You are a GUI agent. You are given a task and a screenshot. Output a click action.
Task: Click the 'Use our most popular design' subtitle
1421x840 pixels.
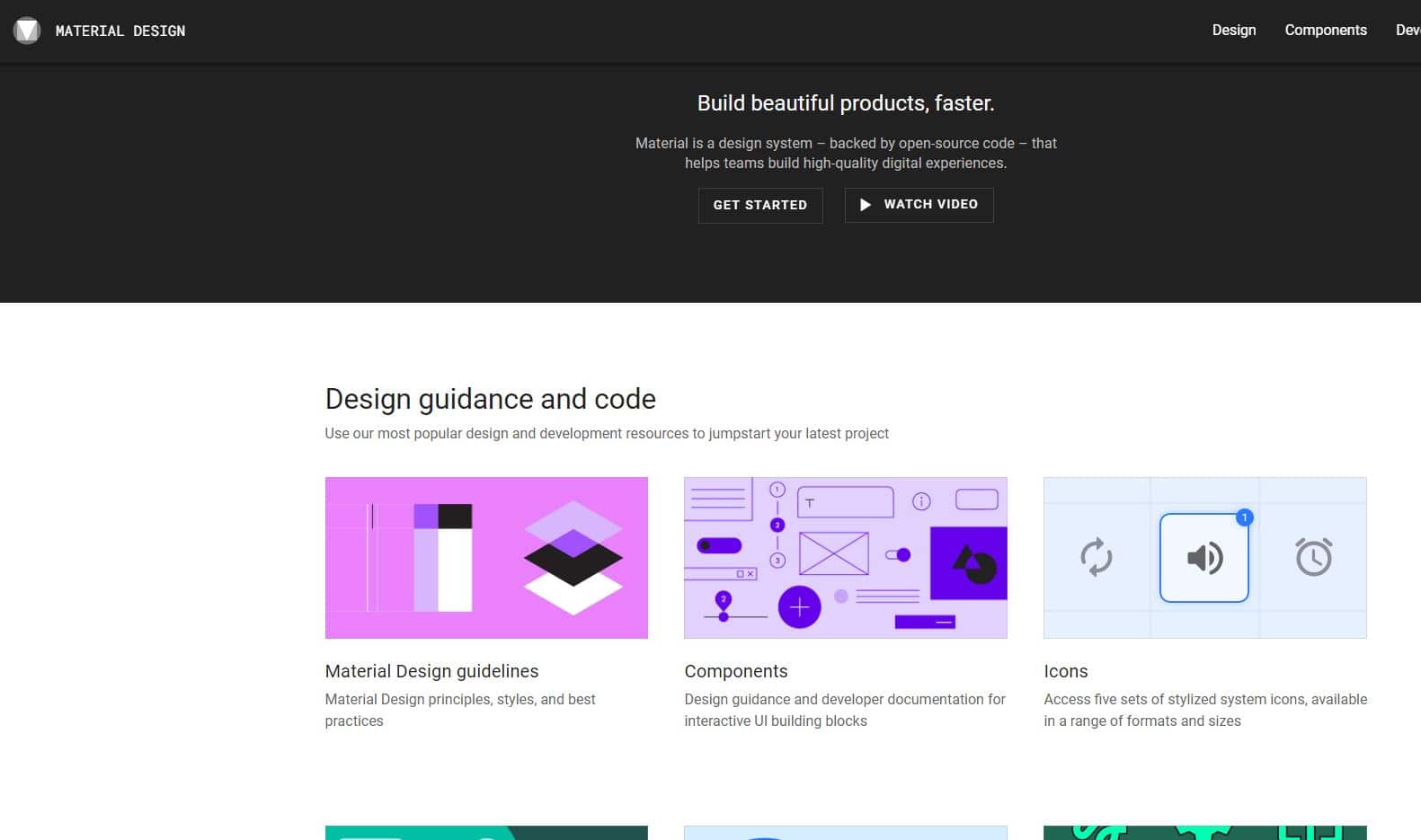coord(607,433)
